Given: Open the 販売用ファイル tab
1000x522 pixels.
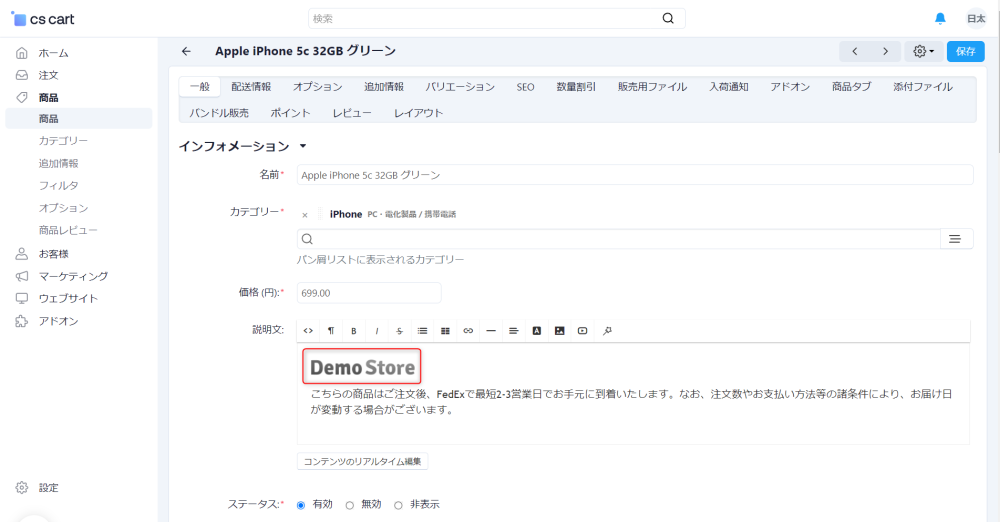Looking at the screenshot, I should [652, 87].
